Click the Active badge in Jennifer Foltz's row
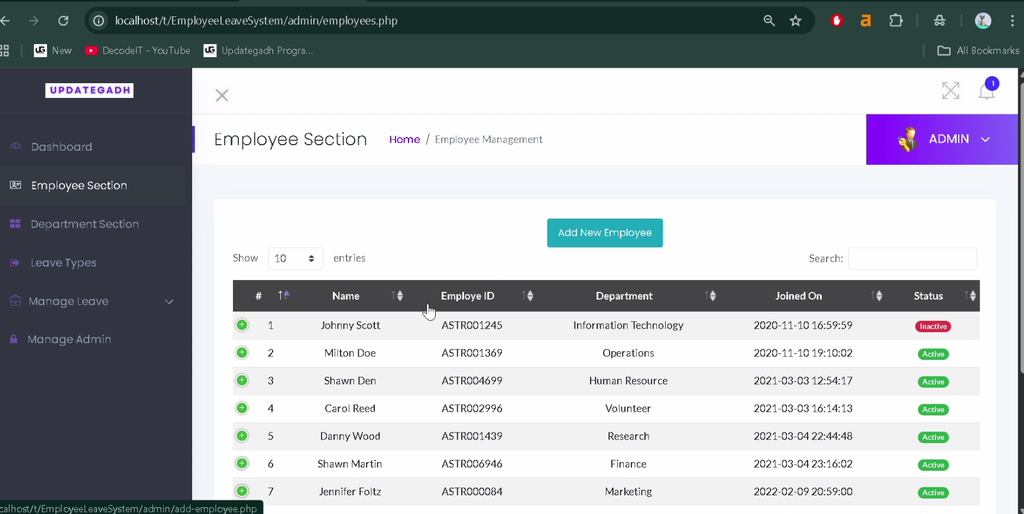Image resolution: width=1024 pixels, height=514 pixels. (x=933, y=492)
